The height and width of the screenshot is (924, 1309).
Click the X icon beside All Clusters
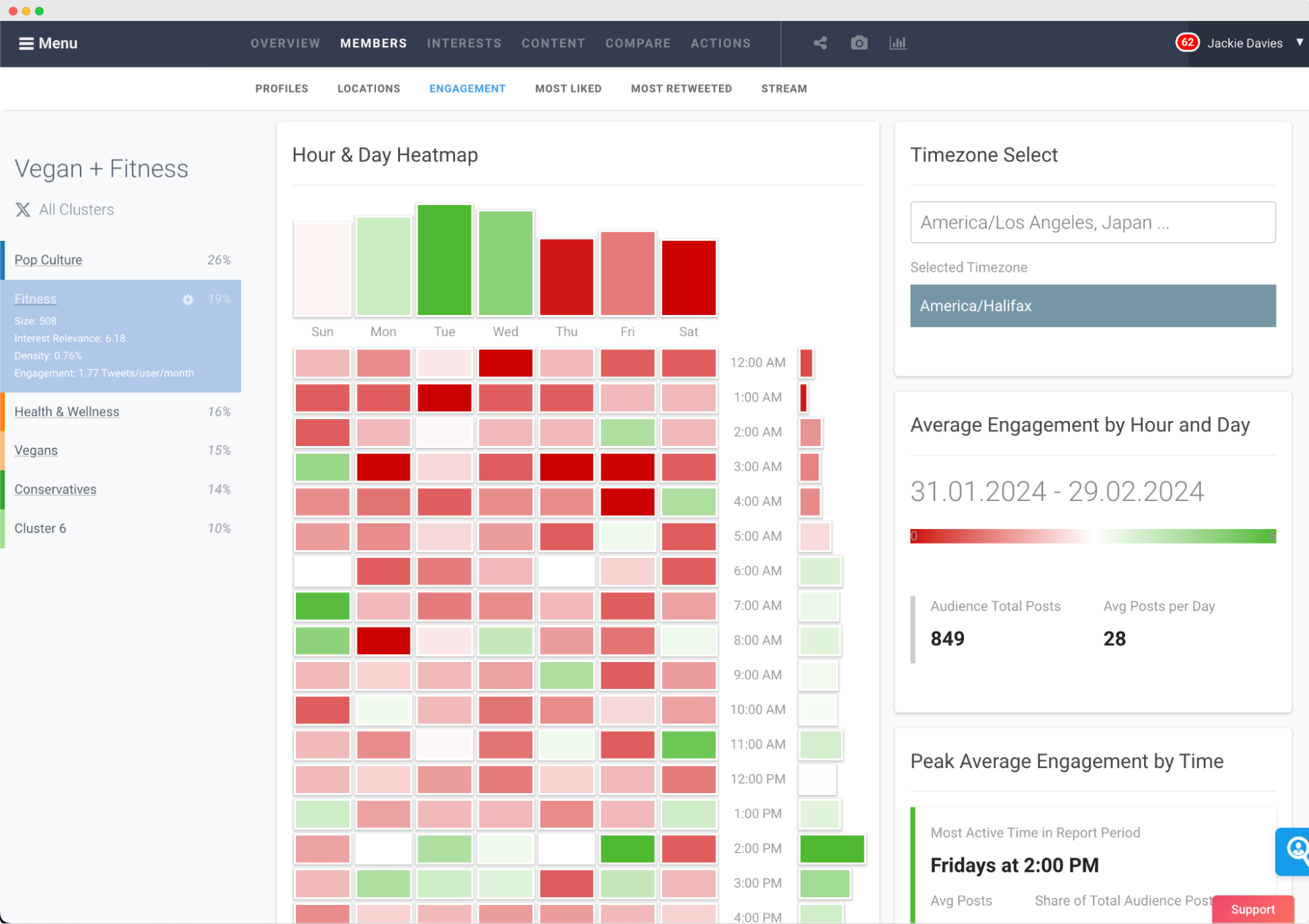pos(23,210)
